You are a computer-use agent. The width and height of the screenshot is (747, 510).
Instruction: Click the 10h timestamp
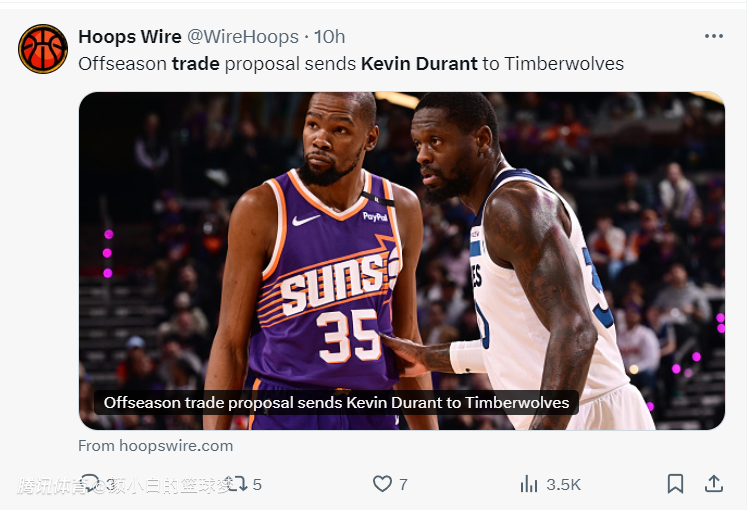coord(330,37)
